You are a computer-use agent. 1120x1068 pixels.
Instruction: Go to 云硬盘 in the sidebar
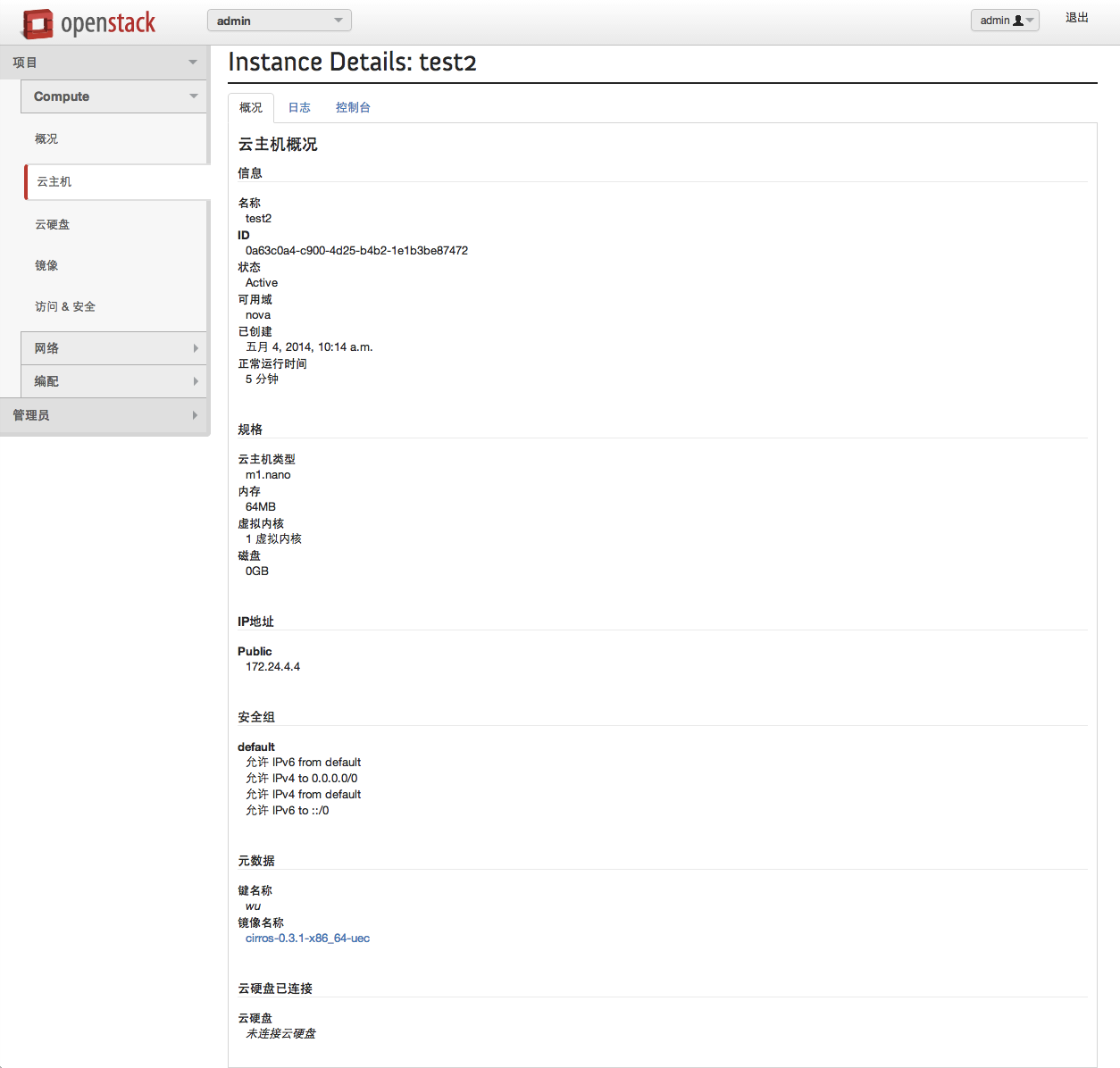click(x=53, y=224)
